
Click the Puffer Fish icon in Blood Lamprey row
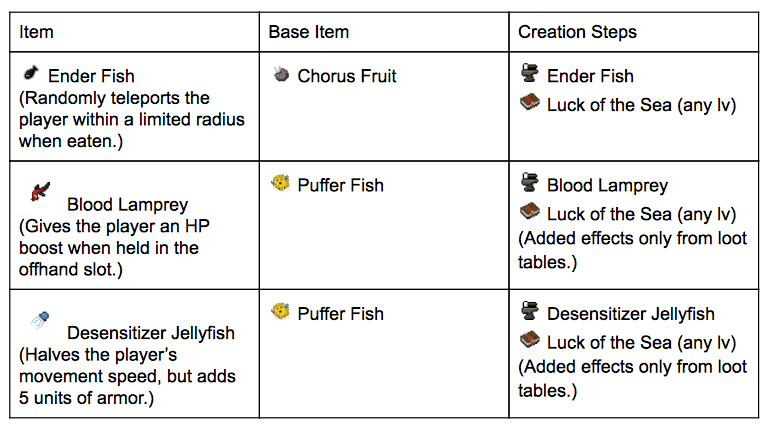[280, 184]
